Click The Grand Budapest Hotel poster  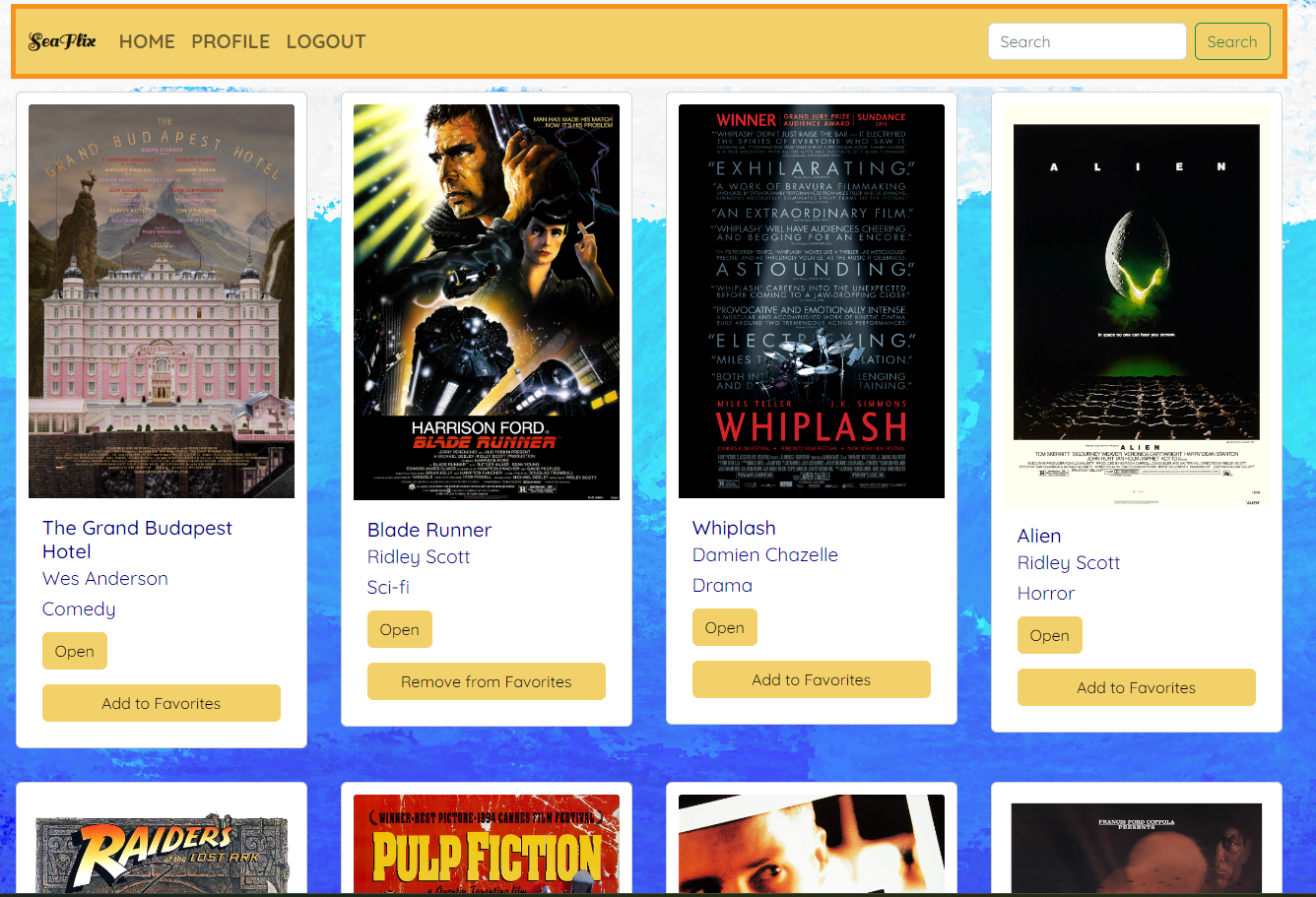point(162,301)
